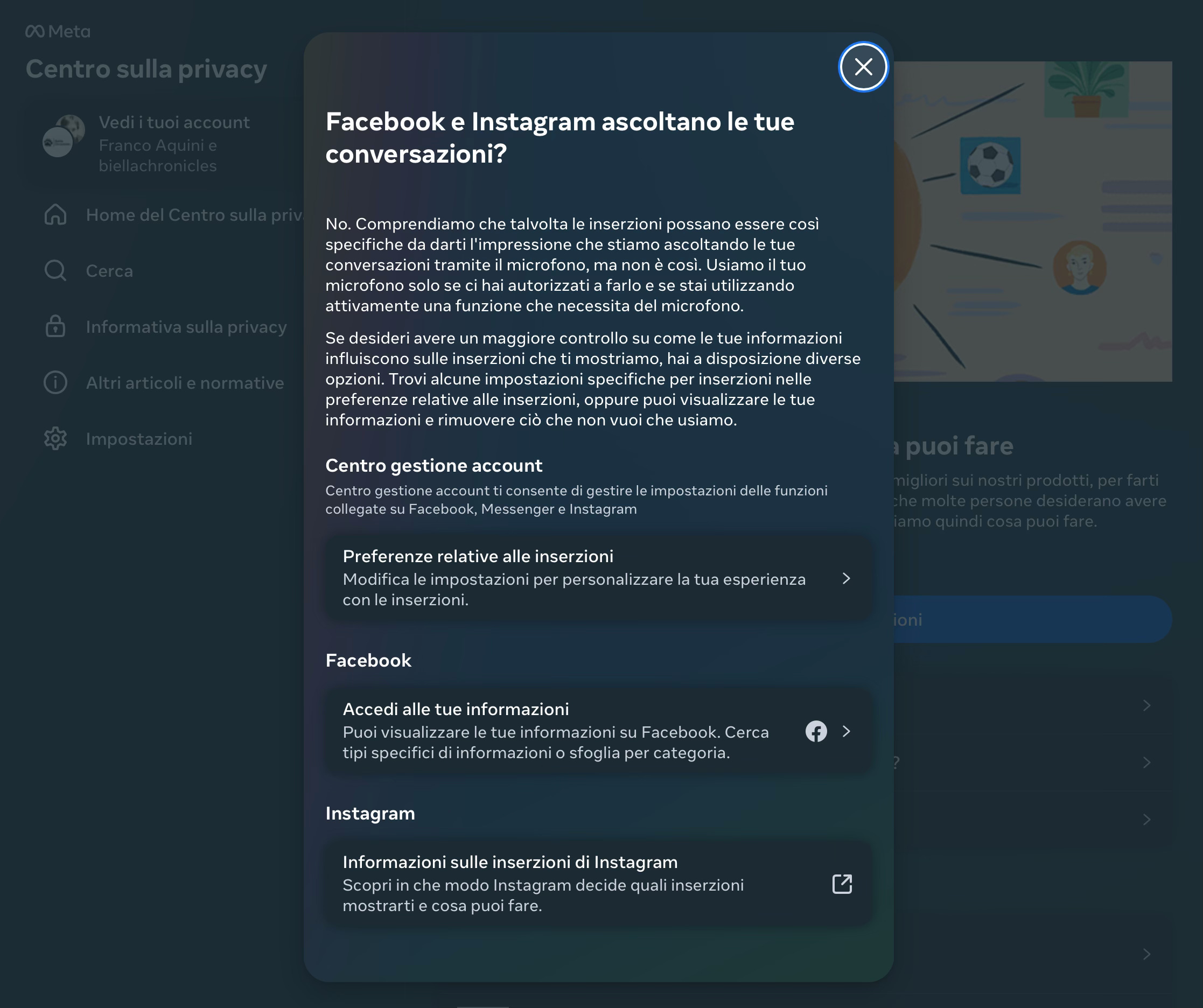Click the Centro sulla privacy heading
The image size is (1203, 1008).
pyautogui.click(x=146, y=69)
